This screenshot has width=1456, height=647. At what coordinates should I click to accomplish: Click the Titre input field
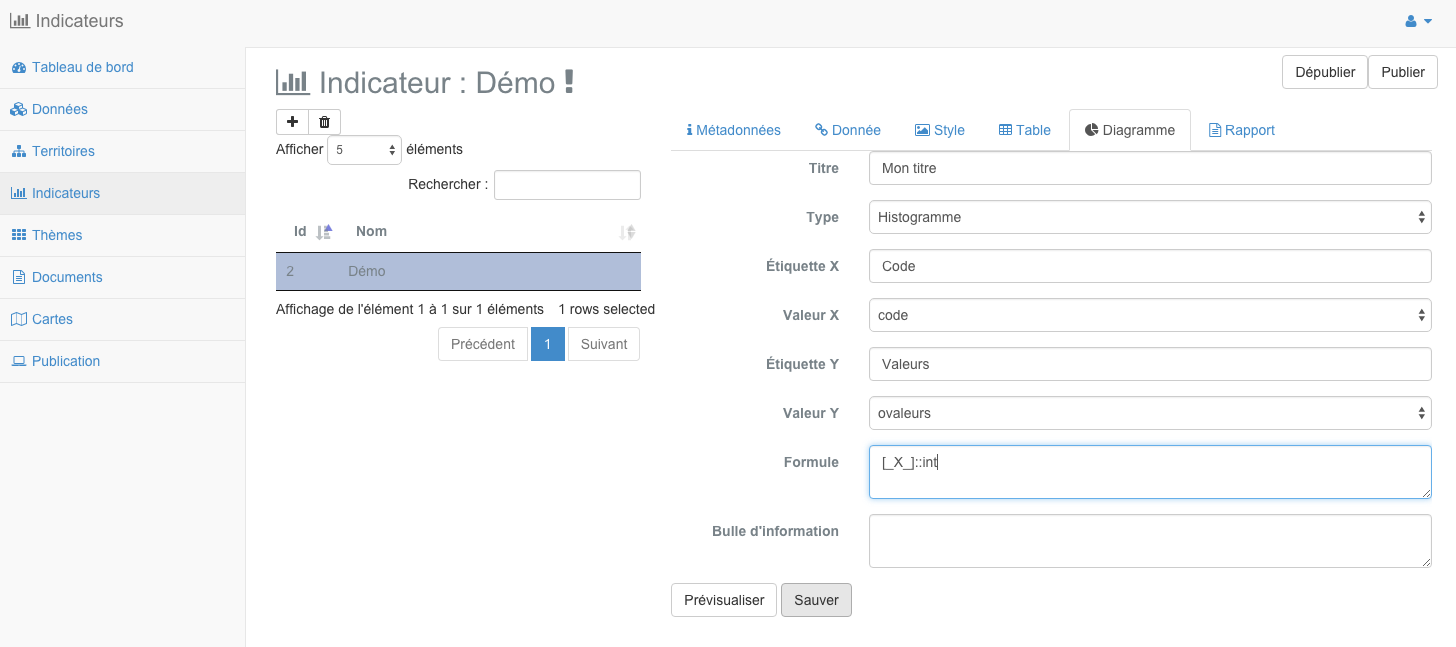[1150, 168]
